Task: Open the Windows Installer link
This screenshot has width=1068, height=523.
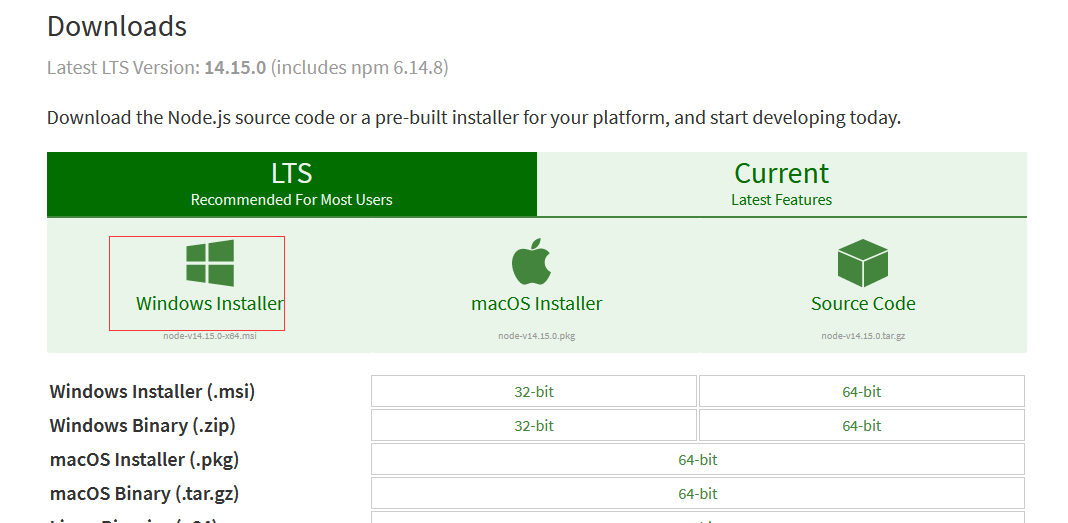Action: (210, 303)
